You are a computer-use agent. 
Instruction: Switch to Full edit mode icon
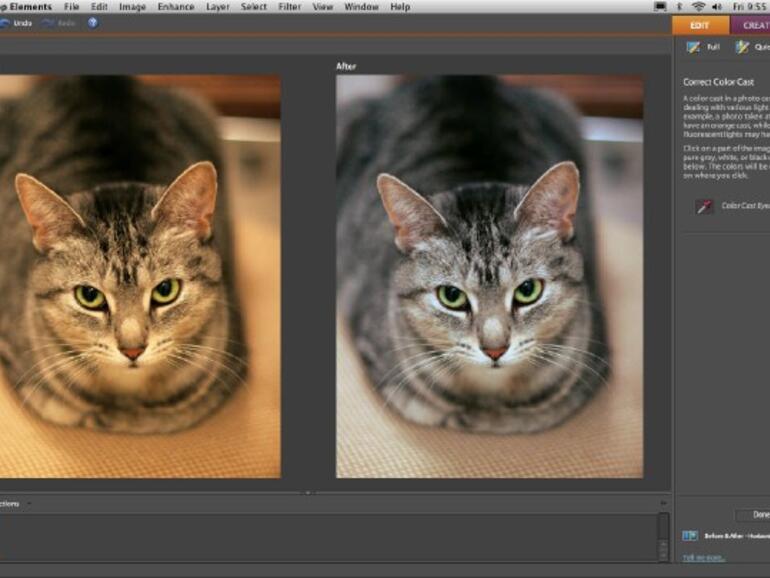693,47
